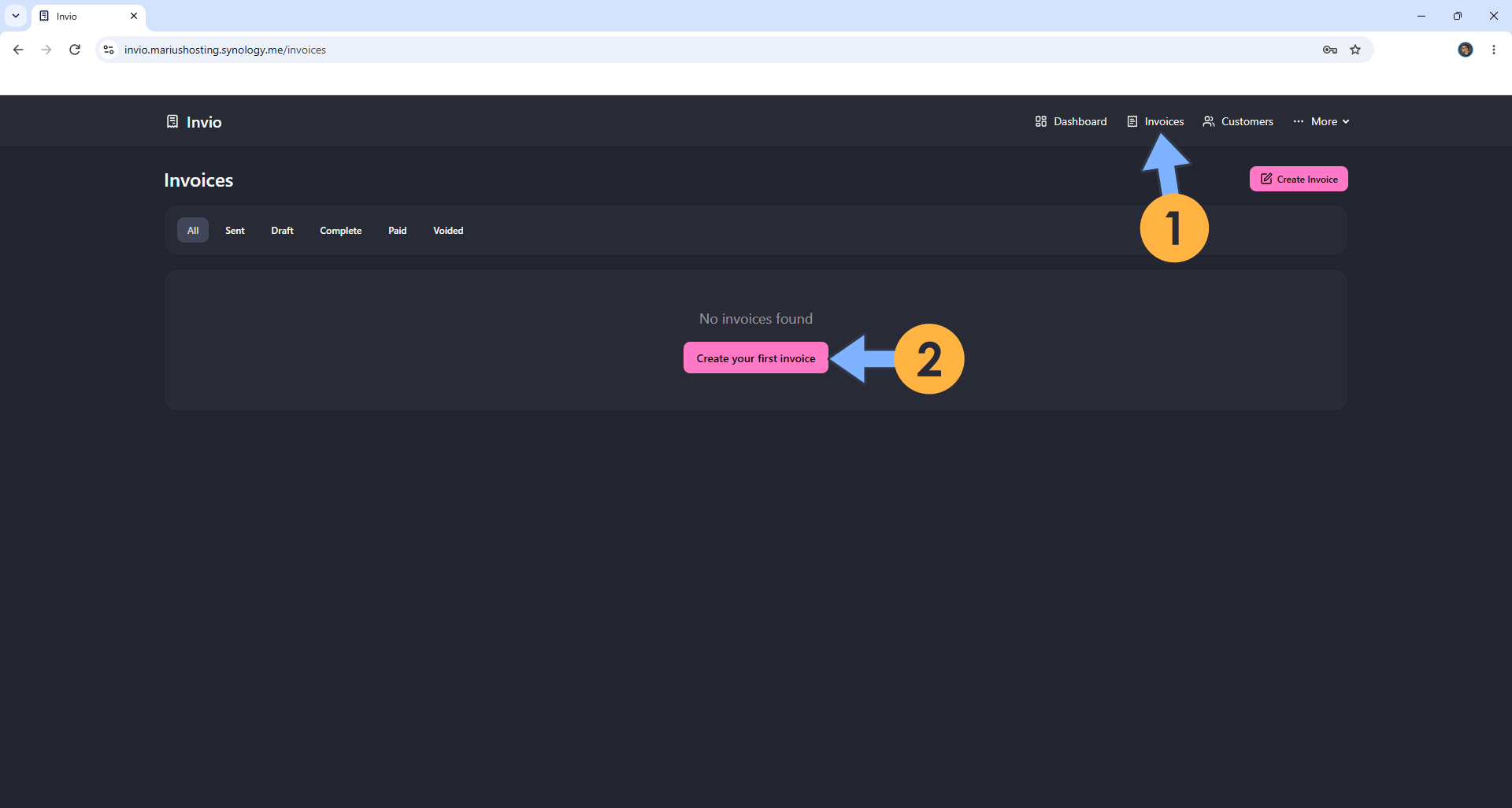Filter invoices by Complete
This screenshot has height=808, width=1512.
click(341, 231)
